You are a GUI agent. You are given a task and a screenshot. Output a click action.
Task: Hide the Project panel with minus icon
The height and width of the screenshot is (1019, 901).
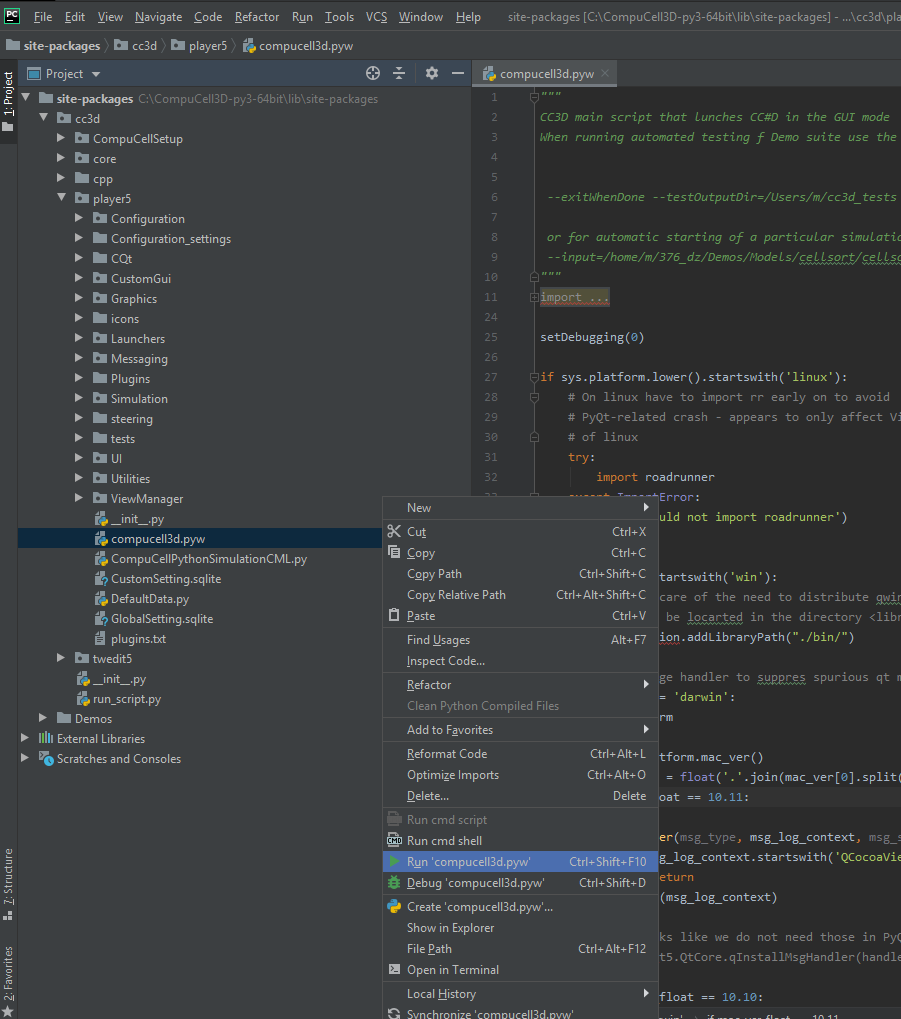pyautogui.click(x=458, y=73)
